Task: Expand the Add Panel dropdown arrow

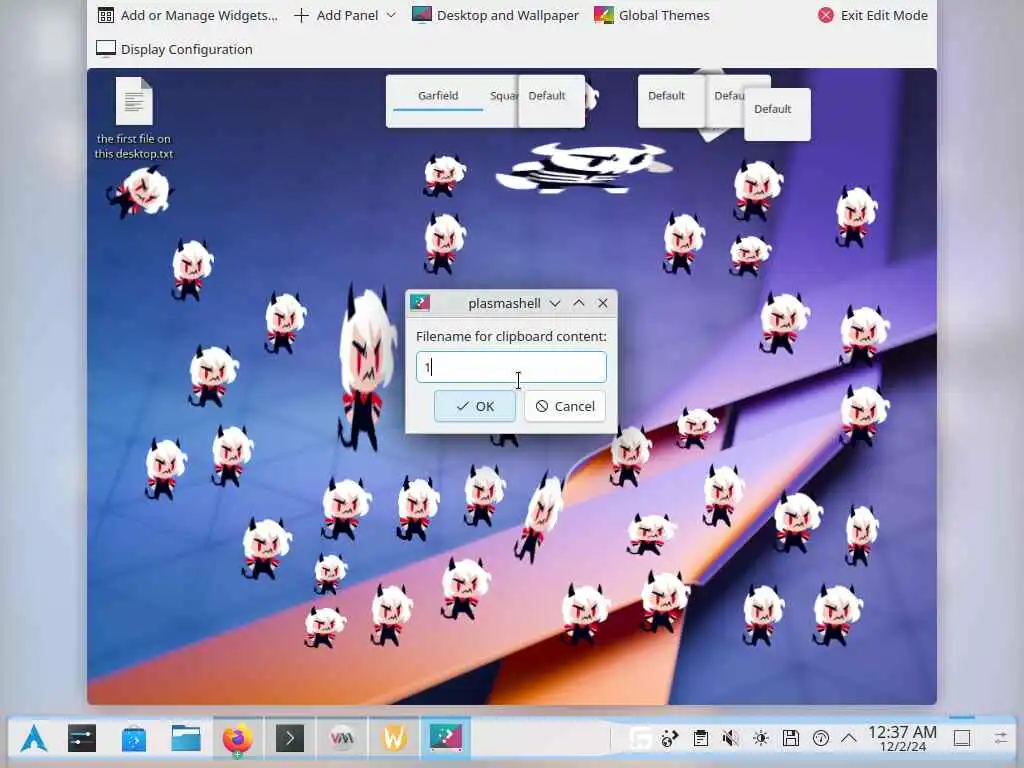Action: [391, 15]
